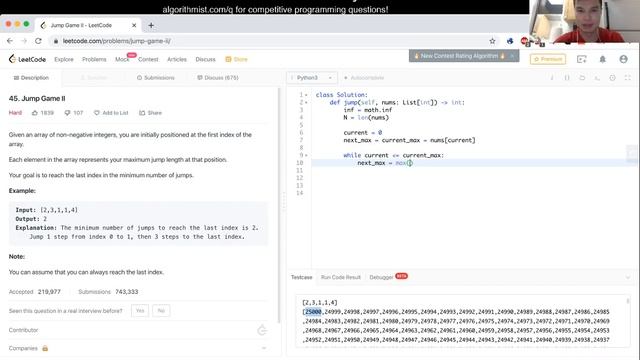Click the Accepted 219,977 value
640x360 pixels.
(49, 292)
